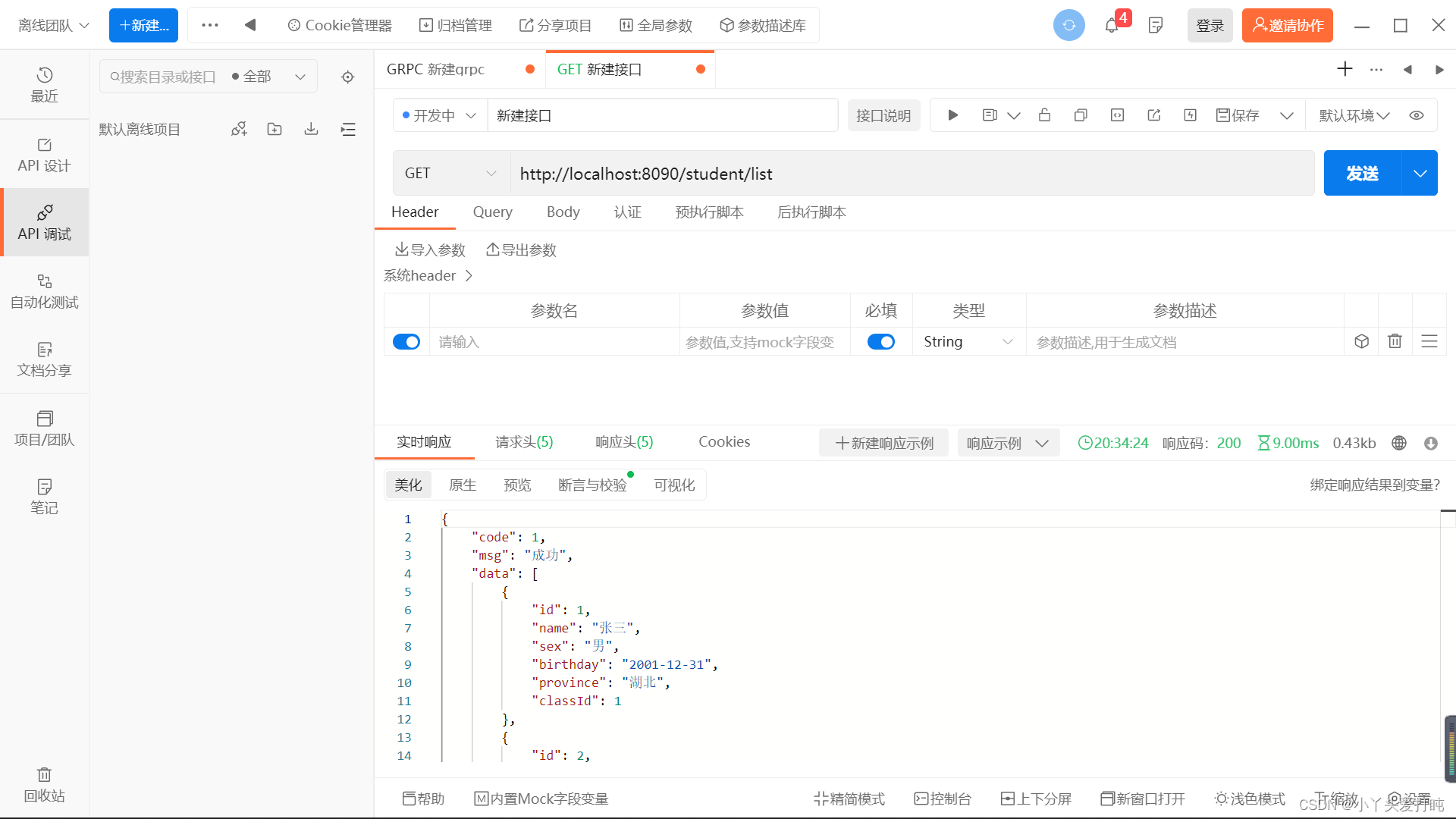This screenshot has width=1456, height=819.
Task: Switch to the Body tab
Action: (x=563, y=212)
